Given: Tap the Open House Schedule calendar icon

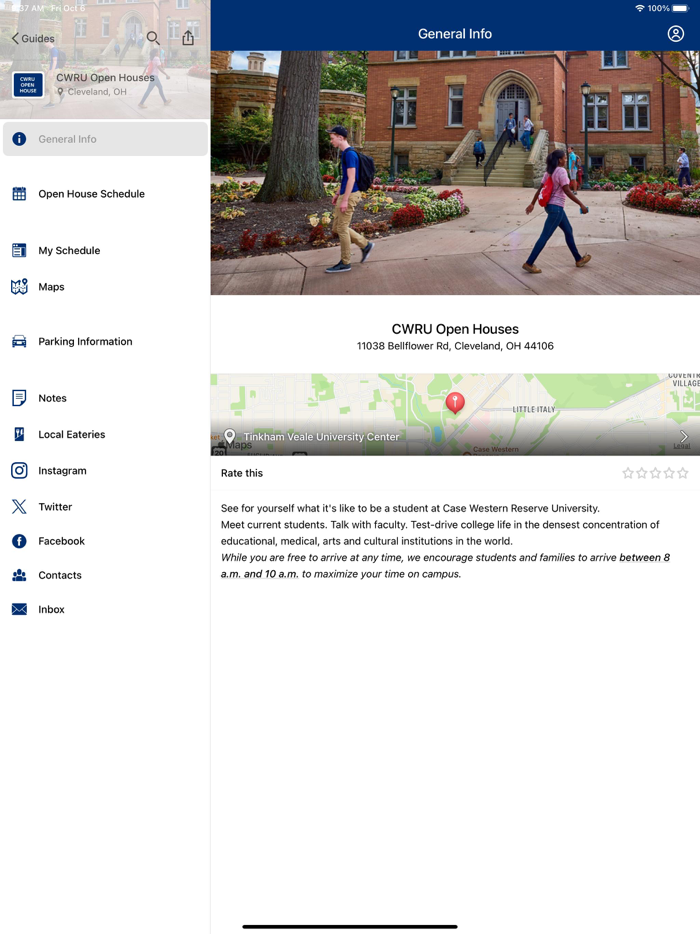Looking at the screenshot, I should 19,194.
